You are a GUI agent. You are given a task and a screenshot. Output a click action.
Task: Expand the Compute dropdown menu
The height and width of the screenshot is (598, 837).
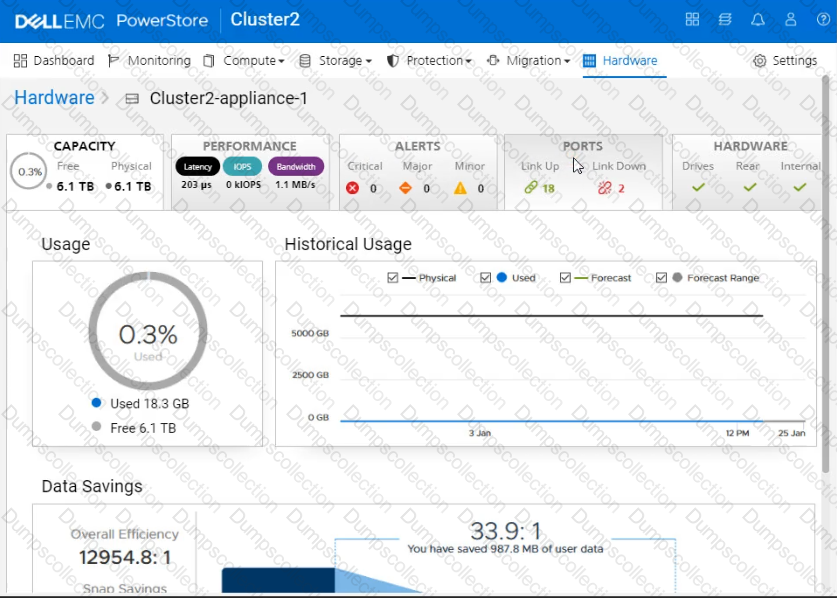(x=244, y=61)
